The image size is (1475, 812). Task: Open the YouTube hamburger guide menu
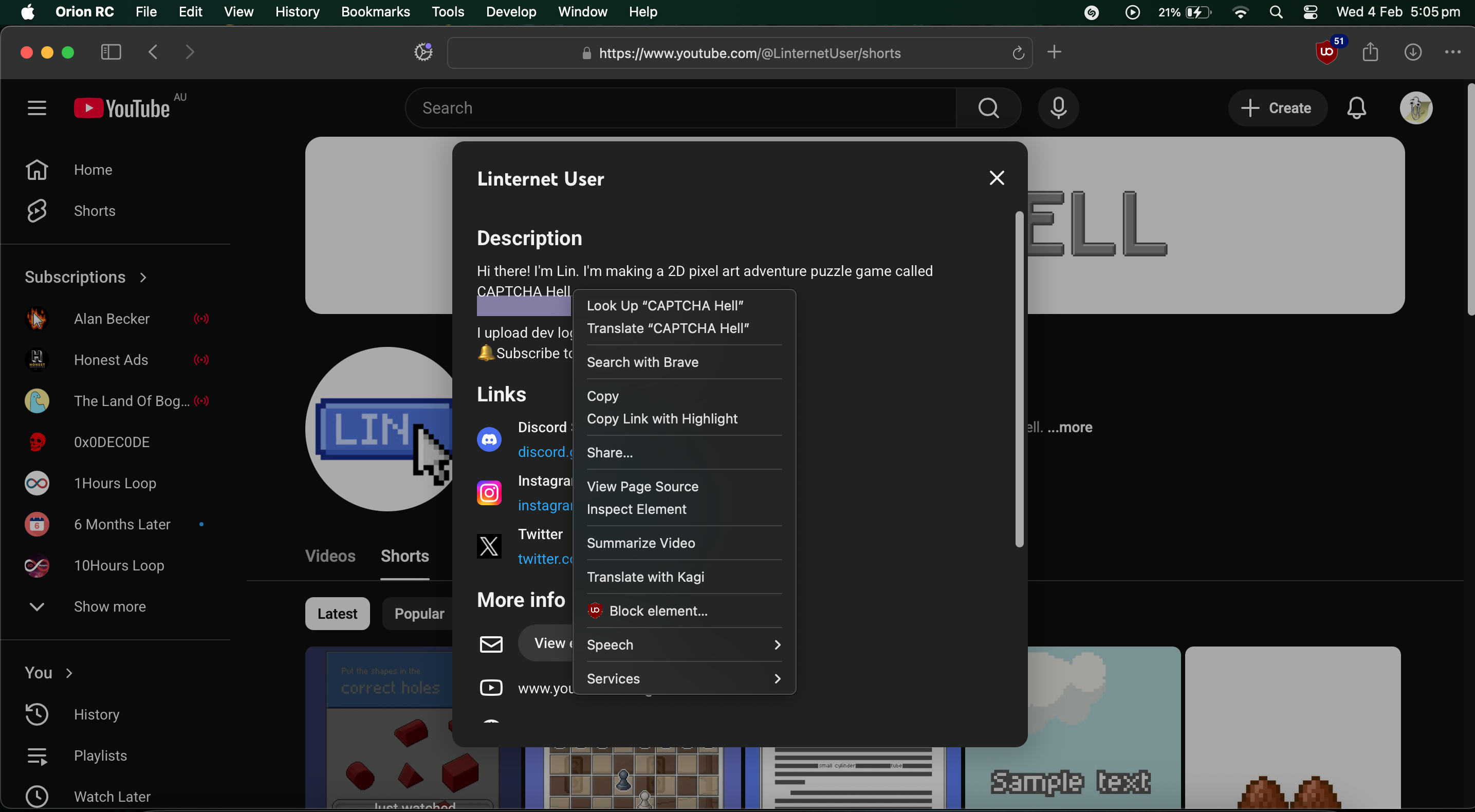click(36, 108)
